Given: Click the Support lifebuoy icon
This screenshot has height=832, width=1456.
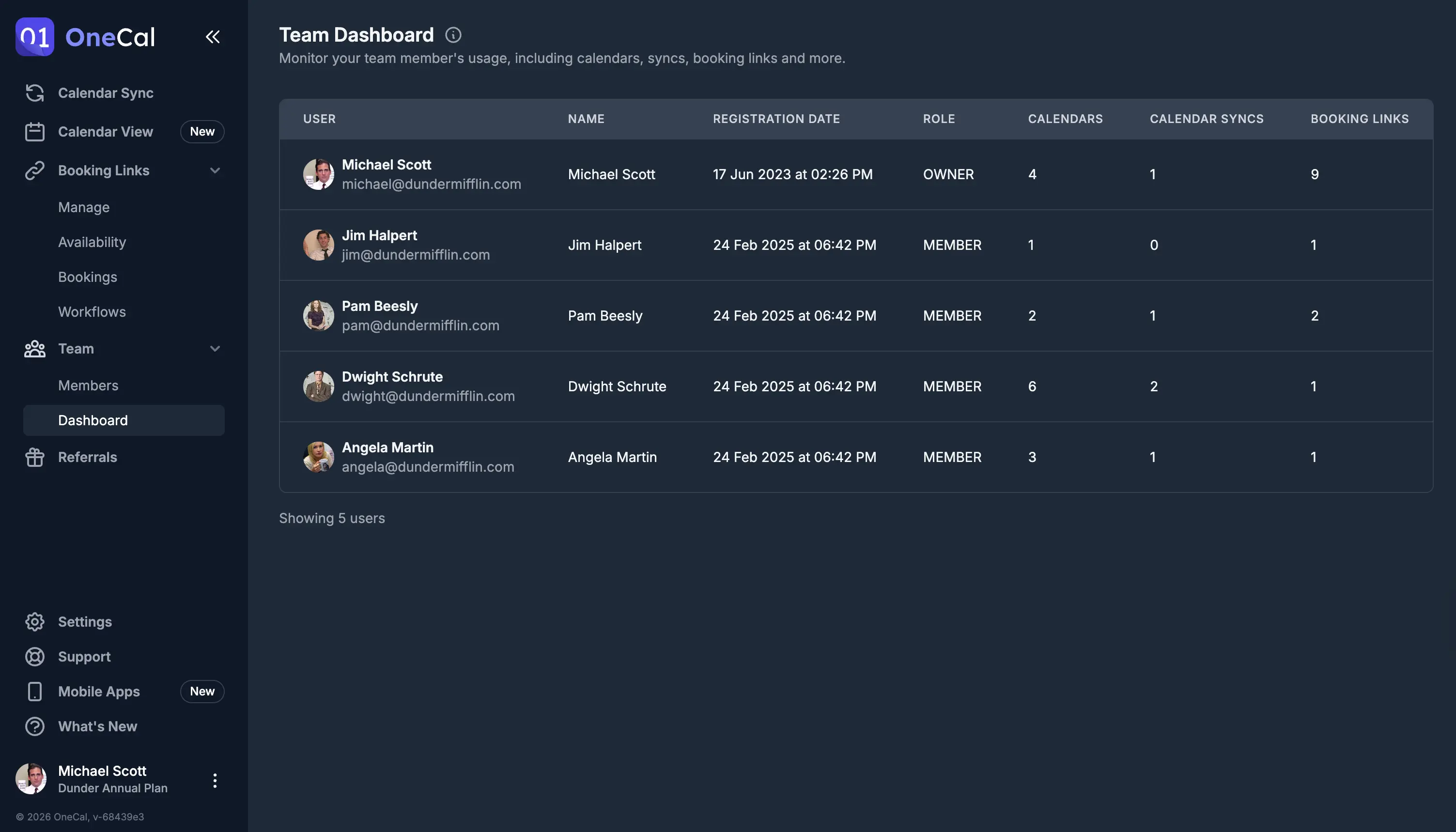Looking at the screenshot, I should point(35,657).
